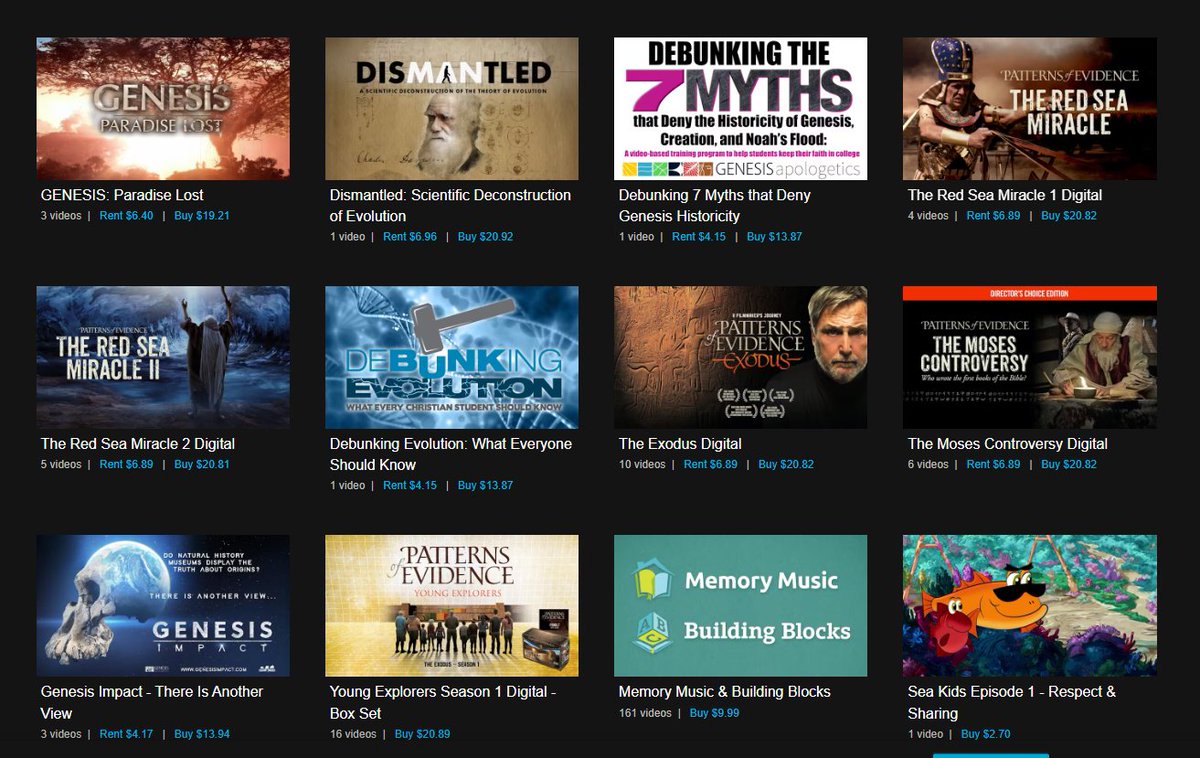The height and width of the screenshot is (758, 1200).
Task: Click title Genesis Impact - There Is Another View
Action: 152,703
